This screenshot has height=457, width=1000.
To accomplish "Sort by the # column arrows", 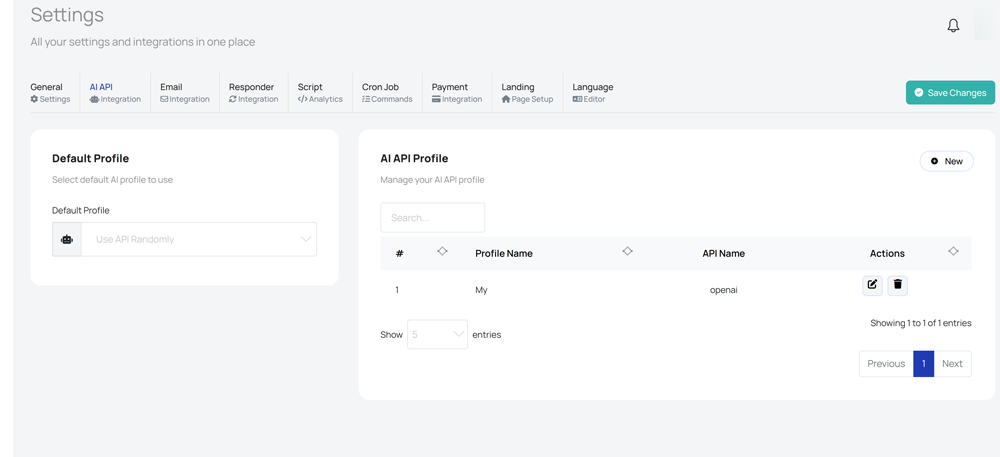I will point(442,252).
